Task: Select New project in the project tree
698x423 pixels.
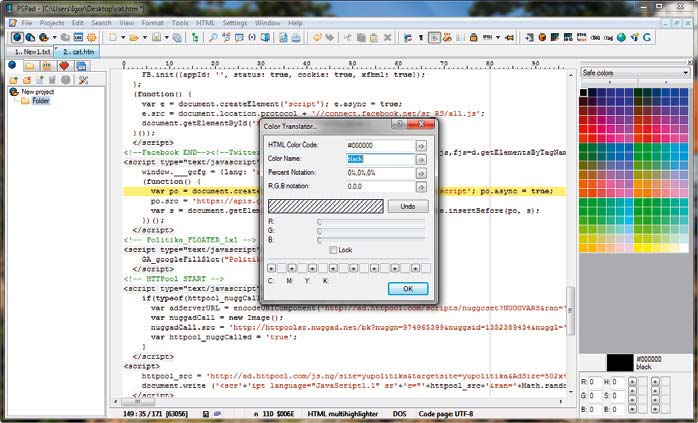Action: tap(37, 92)
